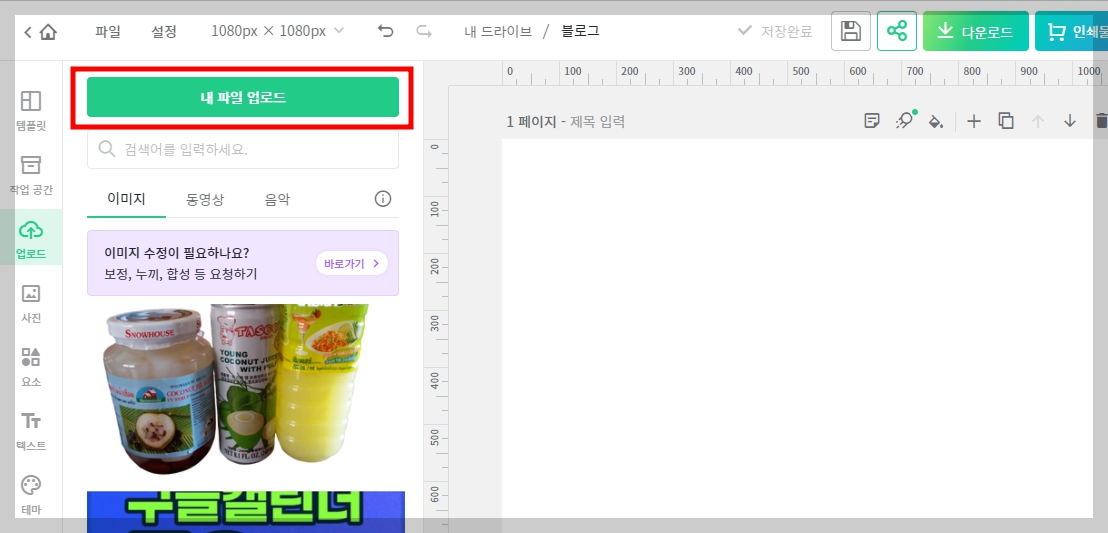Viewport: 1108px width, 533px height.
Task: Edit the 제목 입력 page title
Action: point(597,122)
